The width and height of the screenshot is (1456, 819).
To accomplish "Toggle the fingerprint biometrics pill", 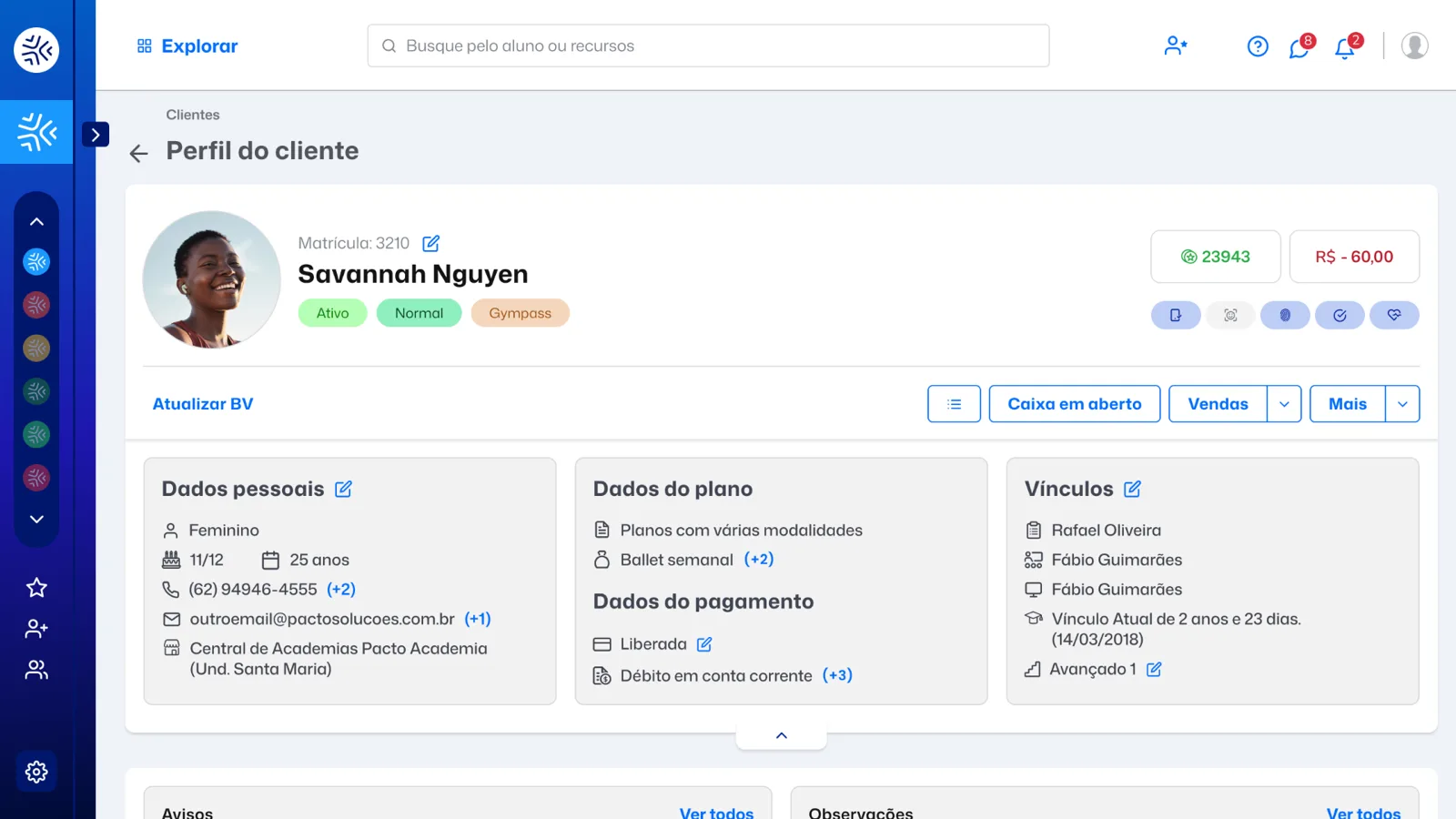I will [1285, 315].
